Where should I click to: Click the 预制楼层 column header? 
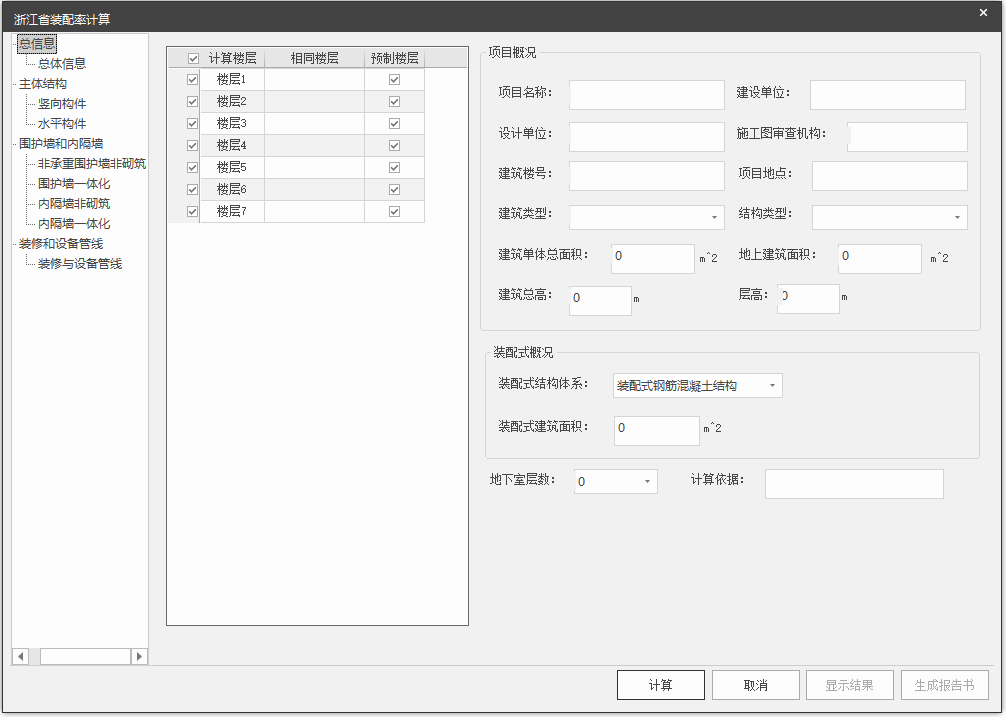coord(395,58)
